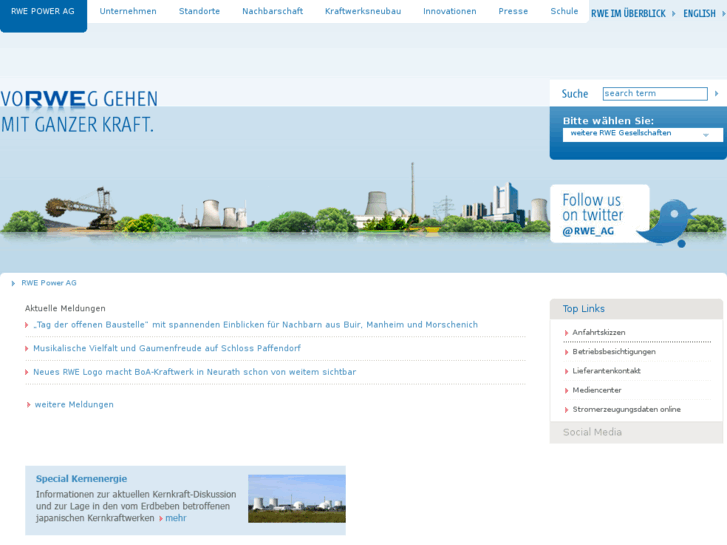Viewport: 727px width, 545px height.
Task: Open the Unternehmen menu
Action: 128,11
